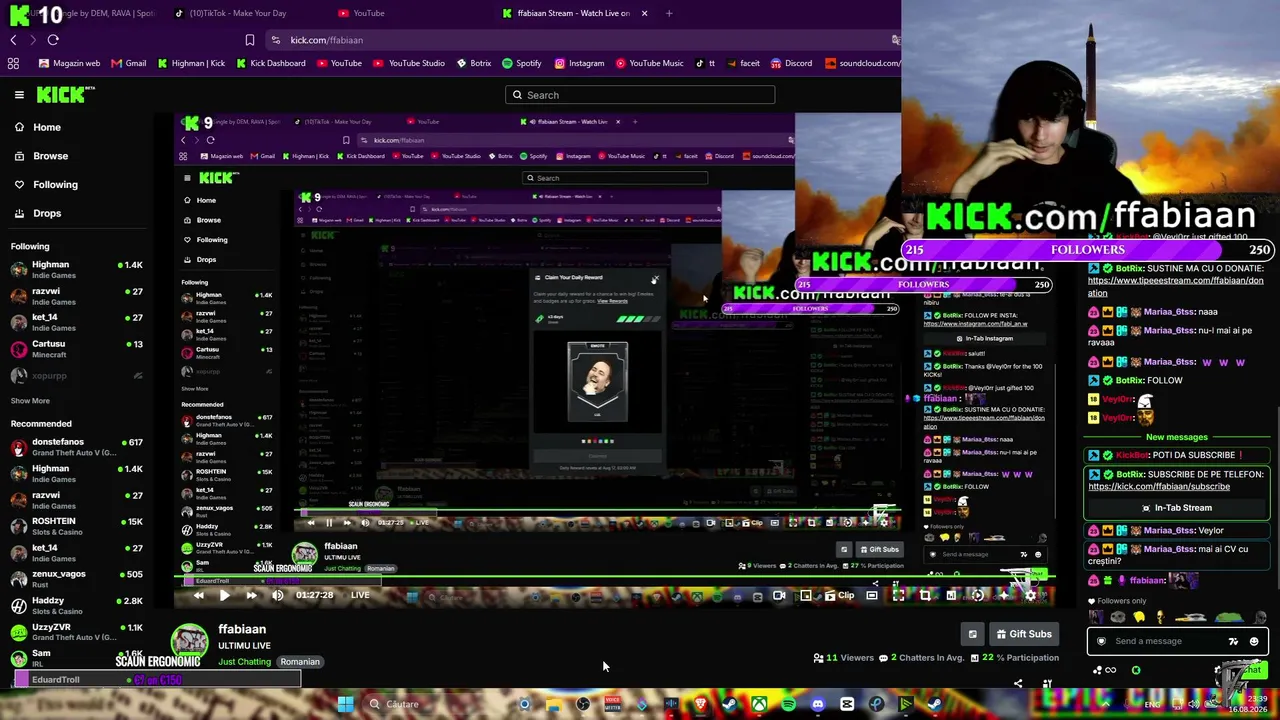This screenshot has height=720, width=1280.
Task: Open the Kick Dashboard bookmark
Action: [271, 63]
